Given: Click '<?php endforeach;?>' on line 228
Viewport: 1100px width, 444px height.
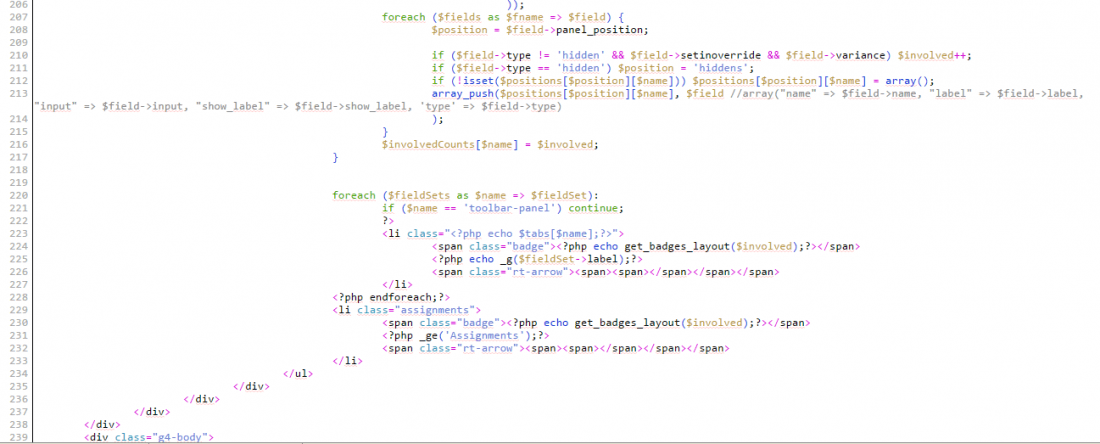Looking at the screenshot, I should click(392, 297).
